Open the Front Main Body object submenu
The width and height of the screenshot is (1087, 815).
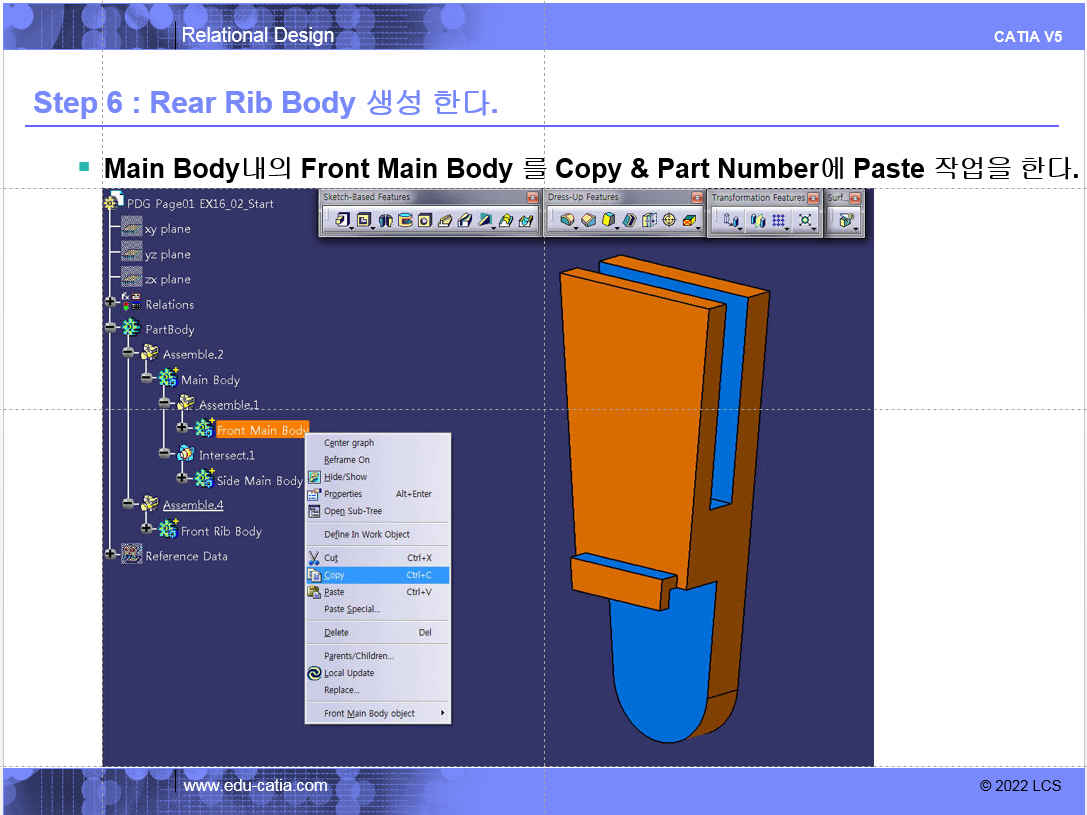point(376,713)
